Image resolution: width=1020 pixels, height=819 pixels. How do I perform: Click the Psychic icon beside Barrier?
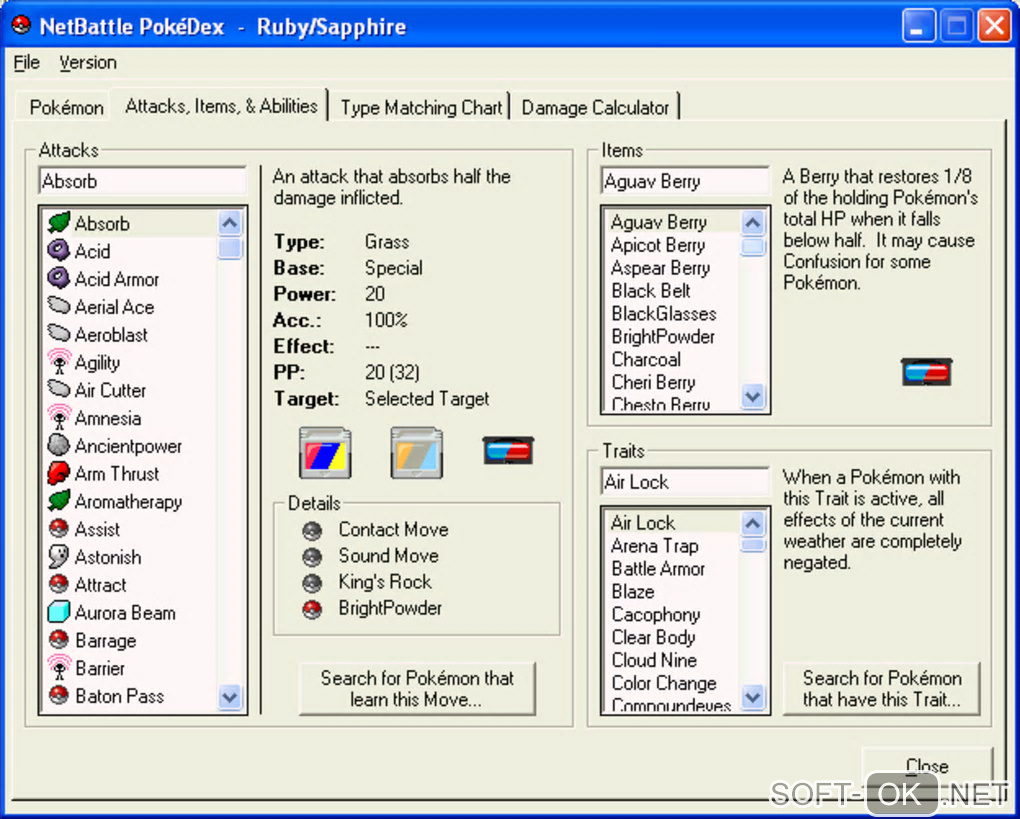click(x=59, y=667)
